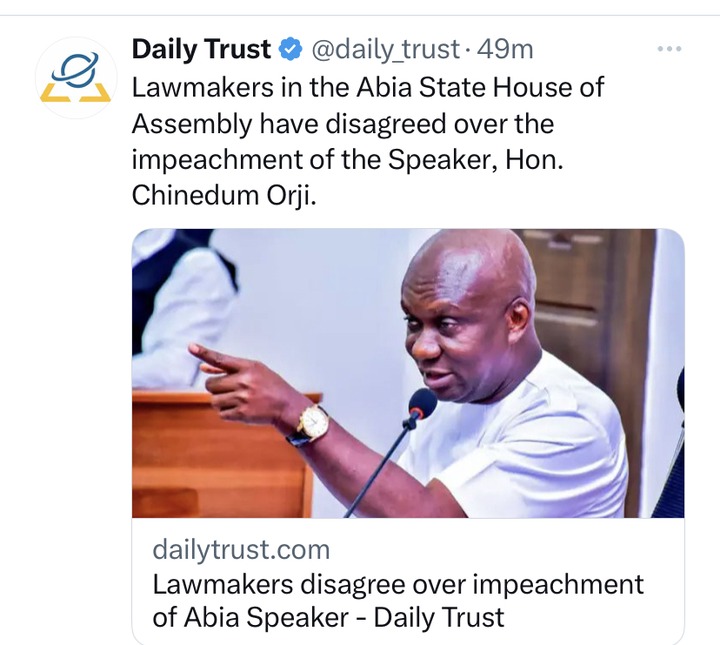The width and height of the screenshot is (720, 645).
Task: Click the 'impeachment of the Speaker, Hon.' line
Action: pyautogui.click(x=347, y=160)
